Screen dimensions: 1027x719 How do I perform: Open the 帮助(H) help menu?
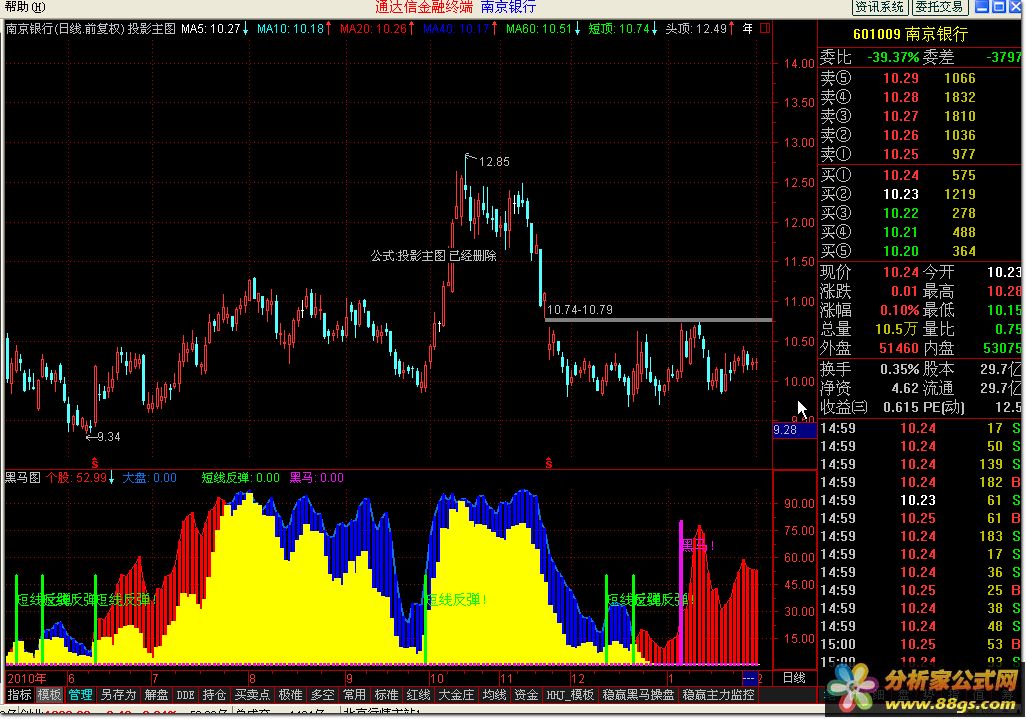[25, 7]
